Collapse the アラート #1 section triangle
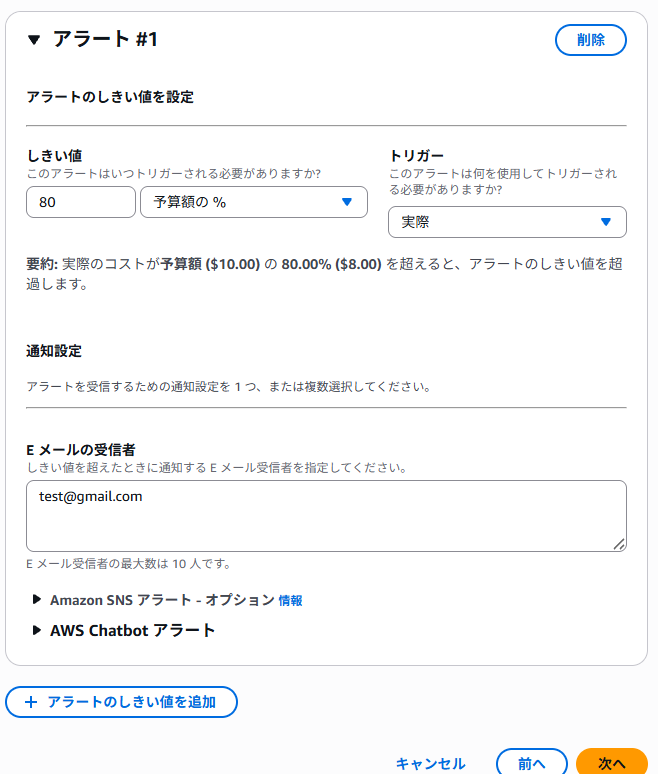 click(x=34, y=39)
